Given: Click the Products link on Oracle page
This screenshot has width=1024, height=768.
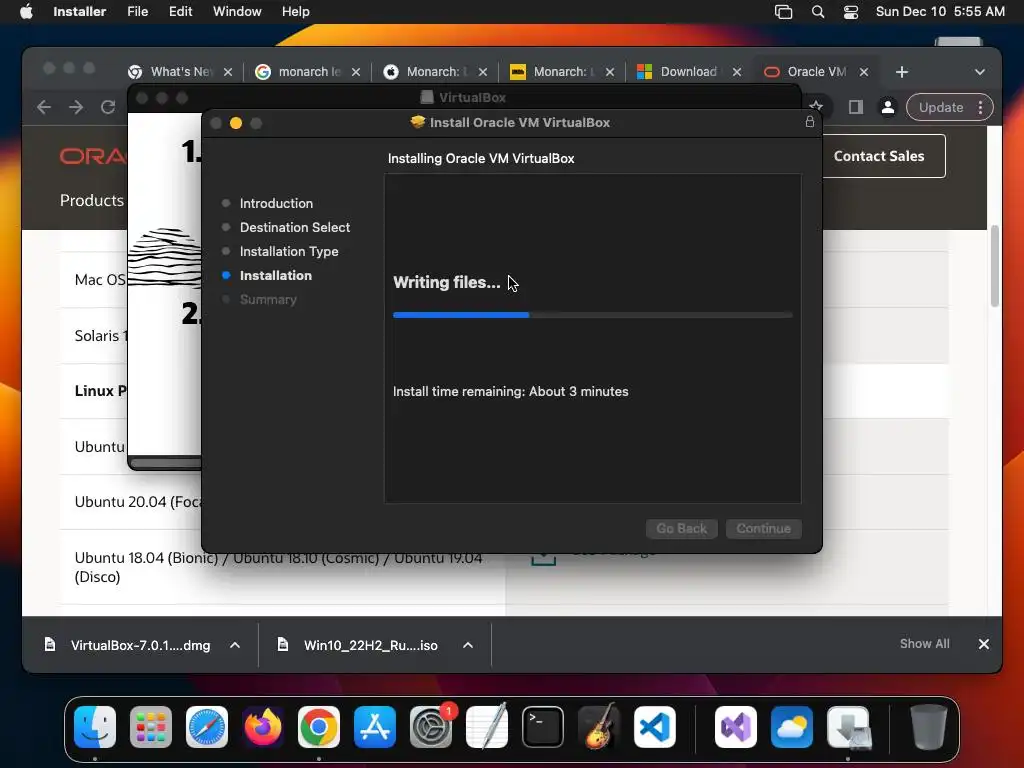Looking at the screenshot, I should tap(91, 200).
